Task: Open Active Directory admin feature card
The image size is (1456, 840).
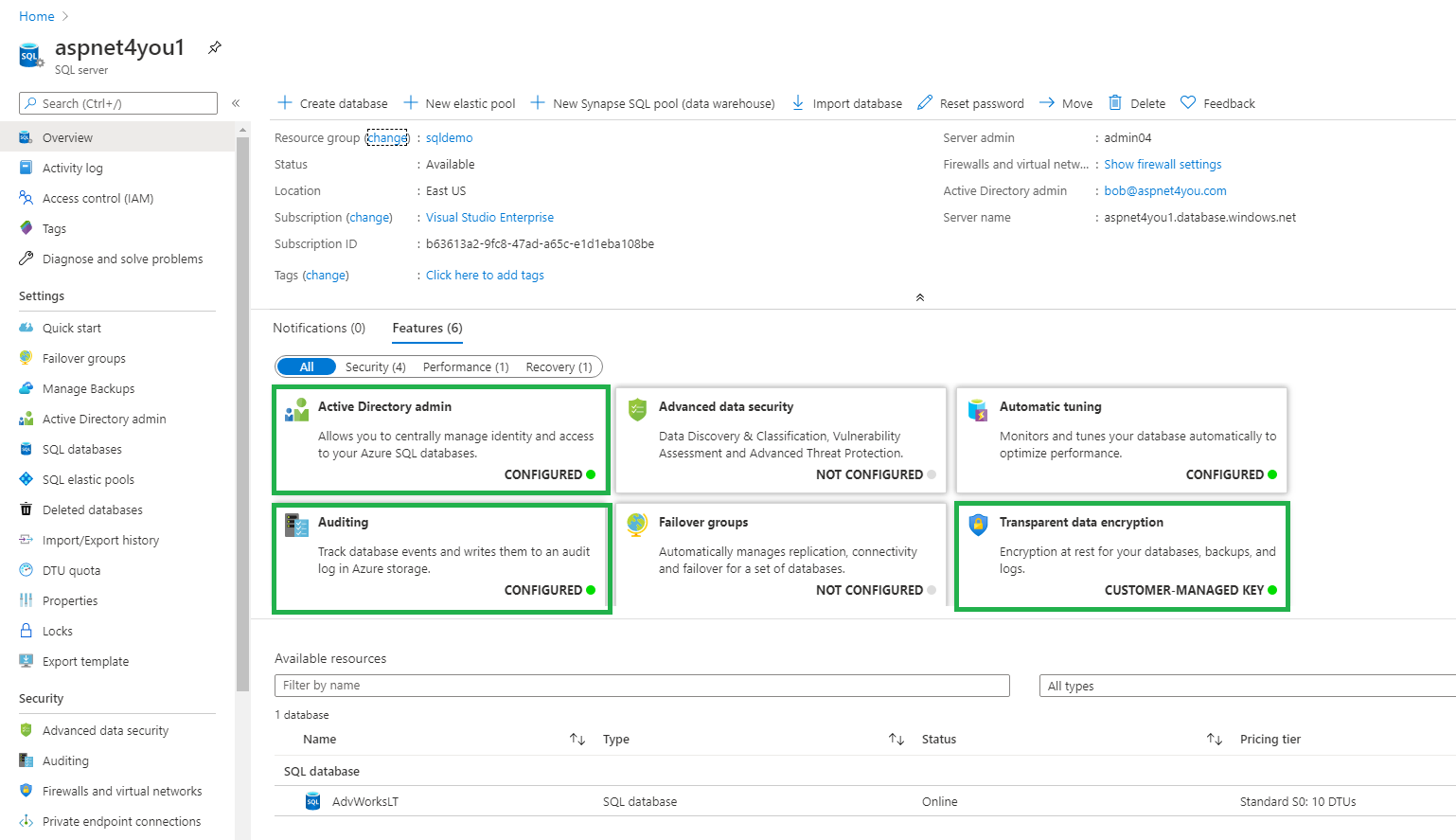Action: (441, 439)
